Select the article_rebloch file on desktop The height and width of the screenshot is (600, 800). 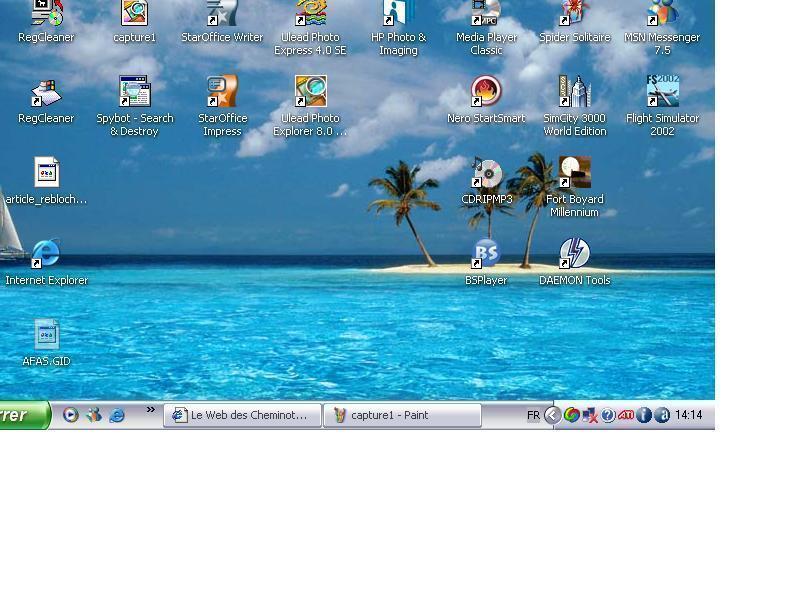[46, 173]
